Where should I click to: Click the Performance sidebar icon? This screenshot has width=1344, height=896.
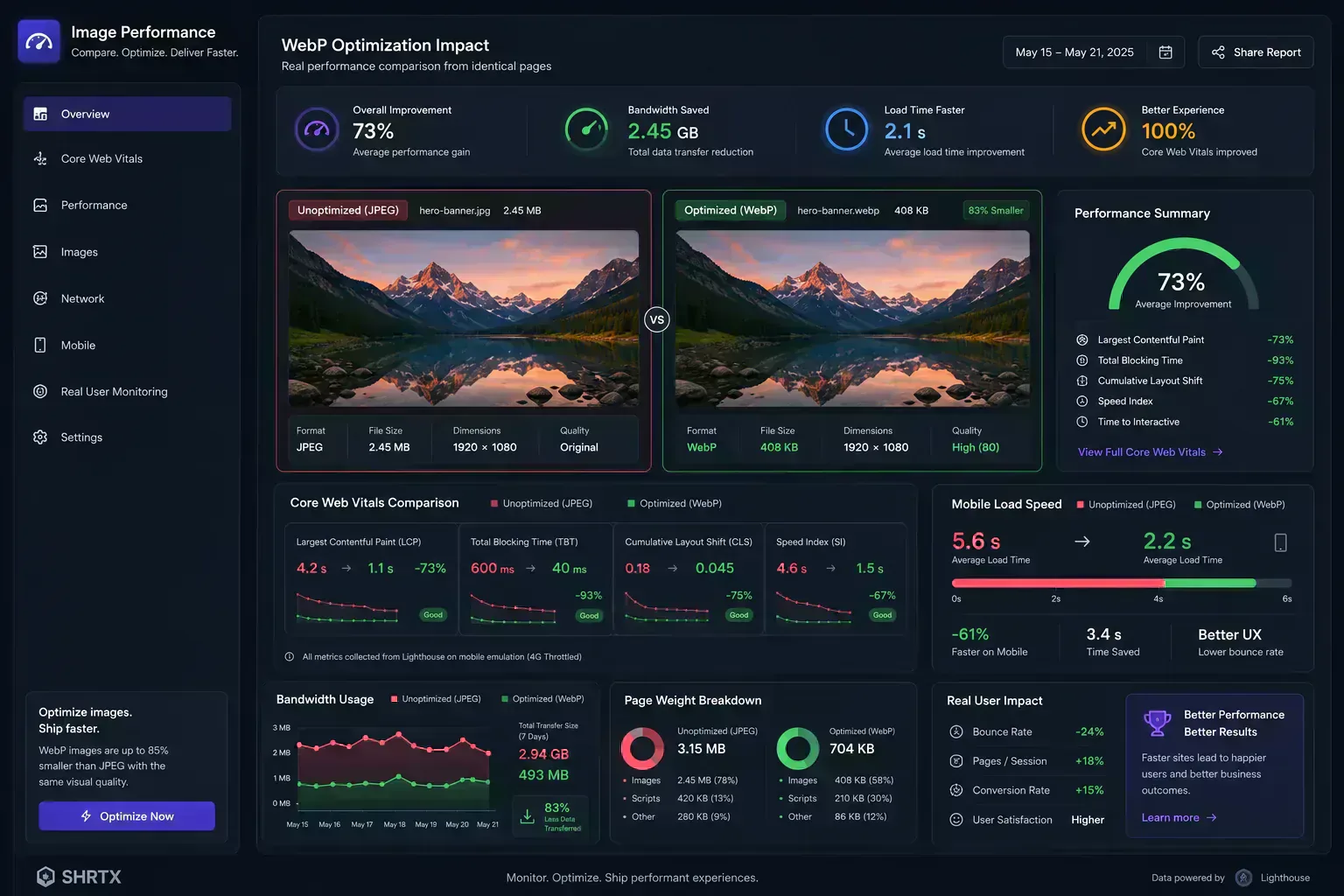(40, 205)
